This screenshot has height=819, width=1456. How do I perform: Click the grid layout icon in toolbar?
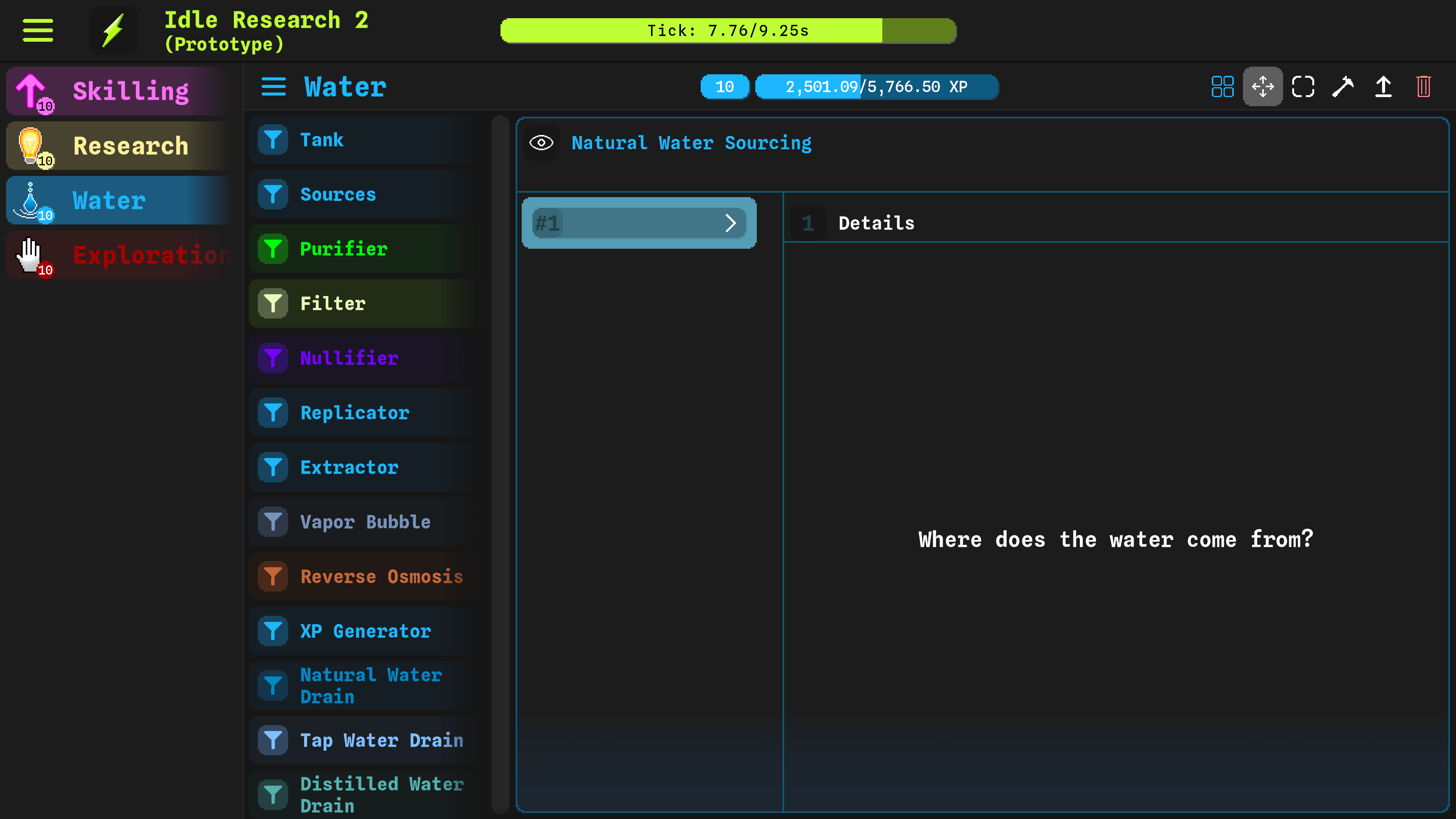pos(1222,87)
